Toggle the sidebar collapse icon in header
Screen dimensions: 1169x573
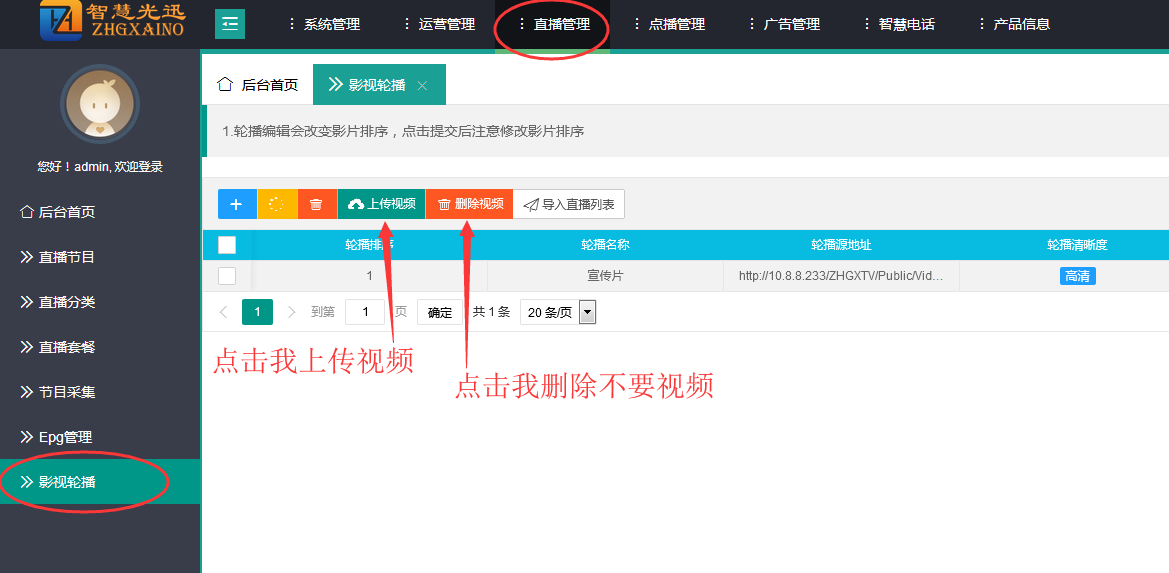pyautogui.click(x=230, y=24)
